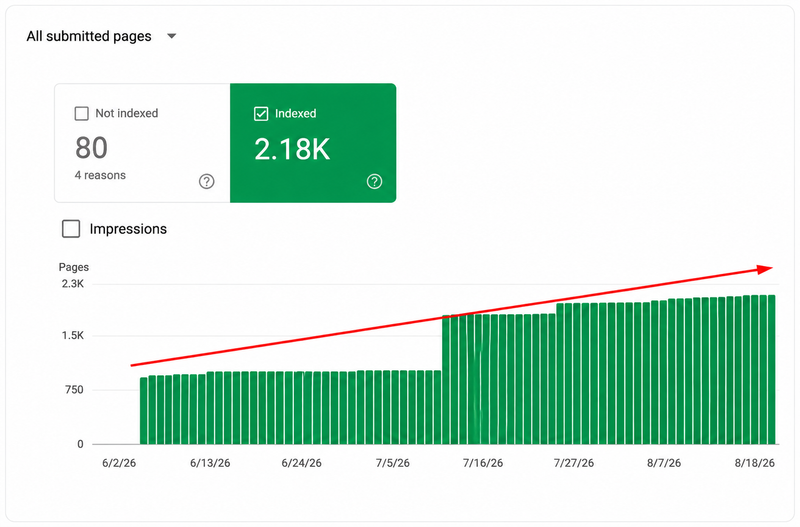Viewport: 800px width, 527px height.
Task: Enable the Not indexed checkbox
Action: click(x=82, y=113)
